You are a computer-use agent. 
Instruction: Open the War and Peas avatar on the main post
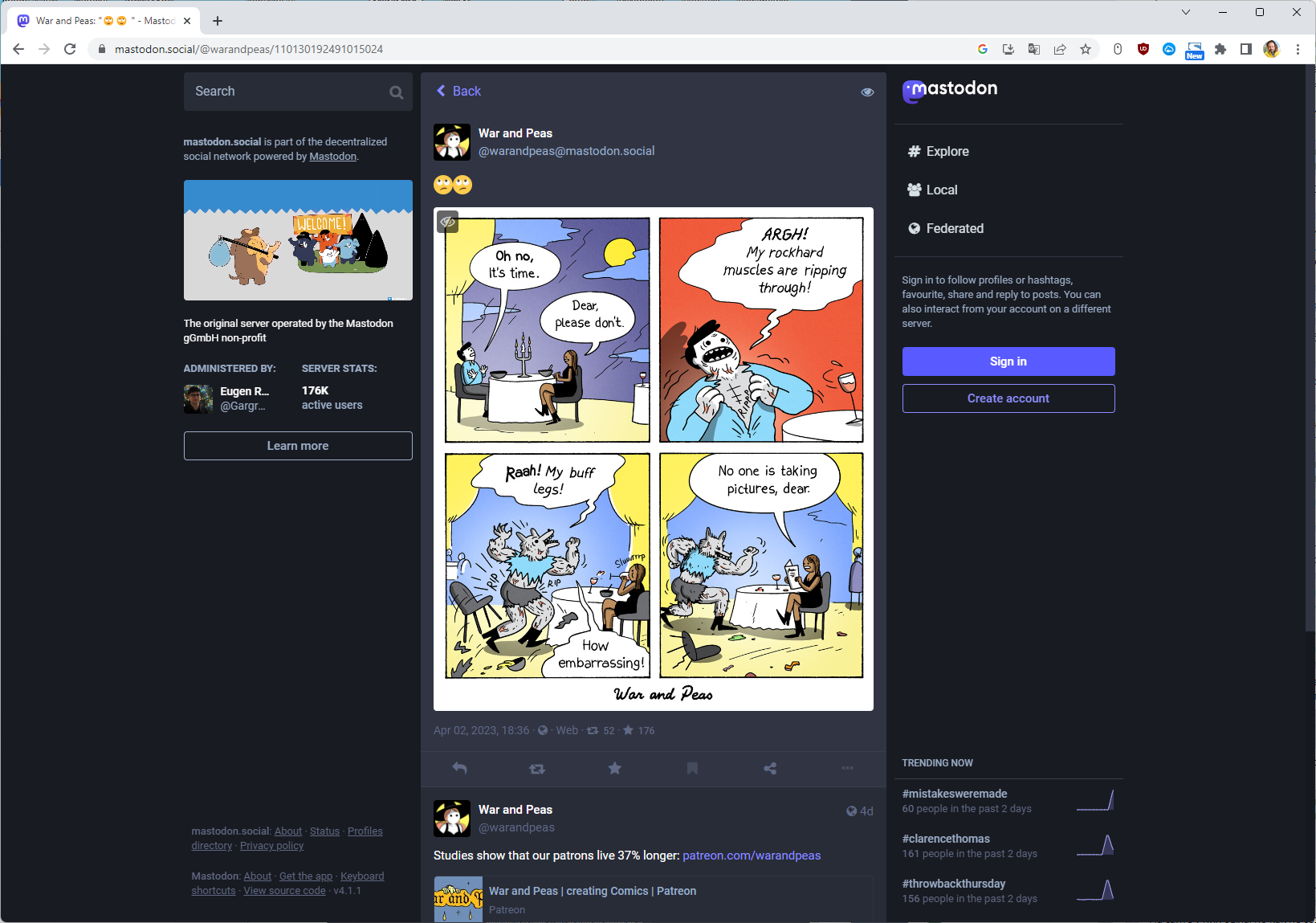pos(452,142)
